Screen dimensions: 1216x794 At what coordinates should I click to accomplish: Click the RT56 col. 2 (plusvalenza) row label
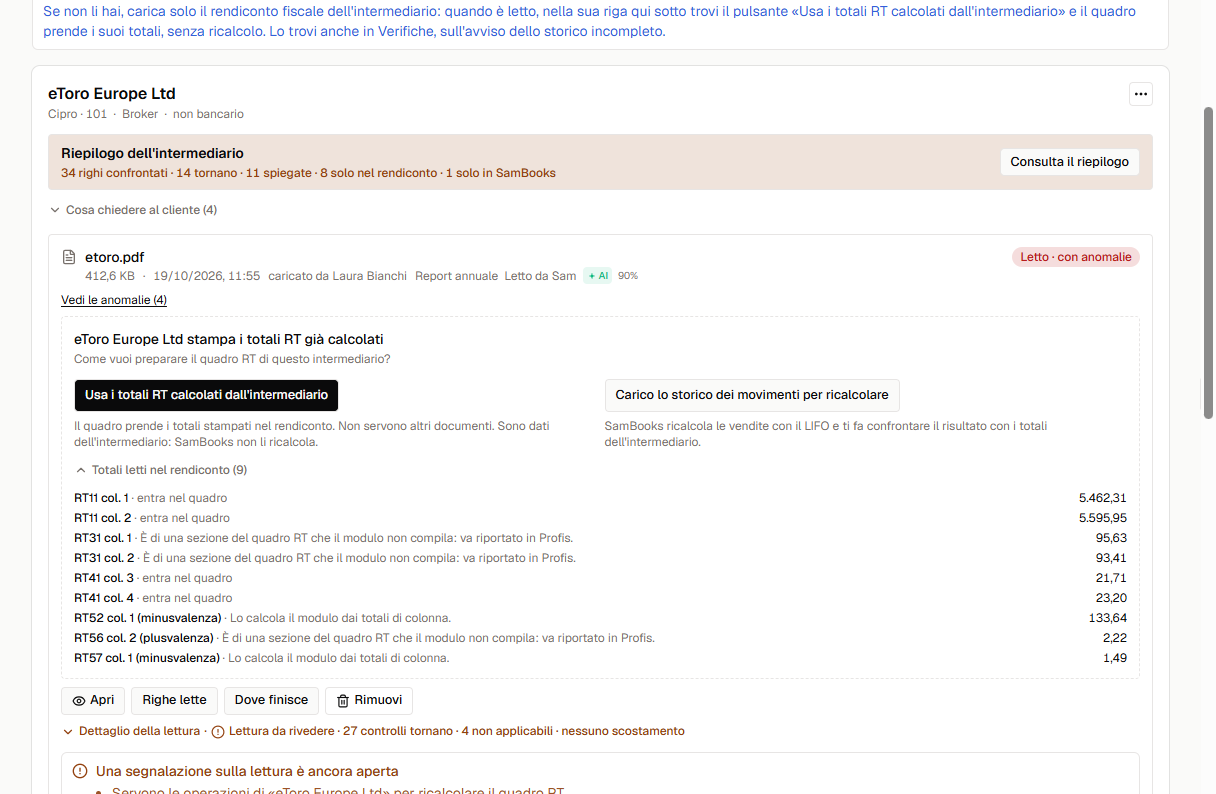pos(144,638)
